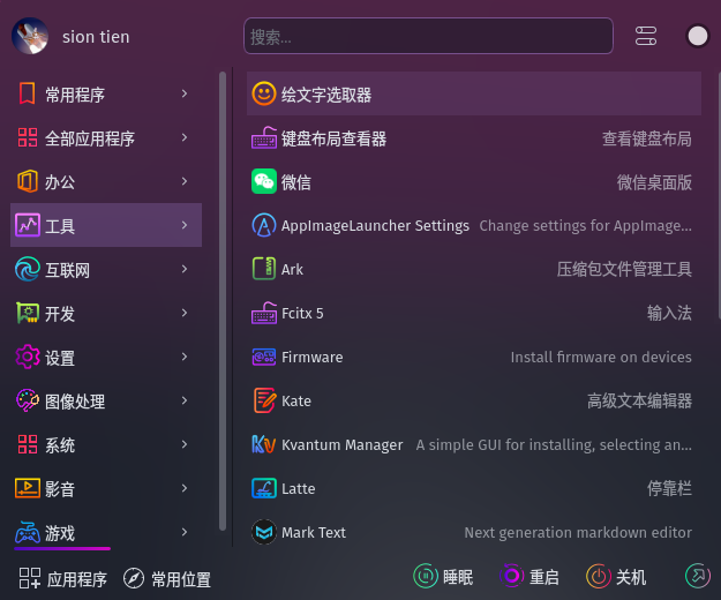Launch the Mark Text editor icon
This screenshot has width=721, height=600.
pos(264,533)
